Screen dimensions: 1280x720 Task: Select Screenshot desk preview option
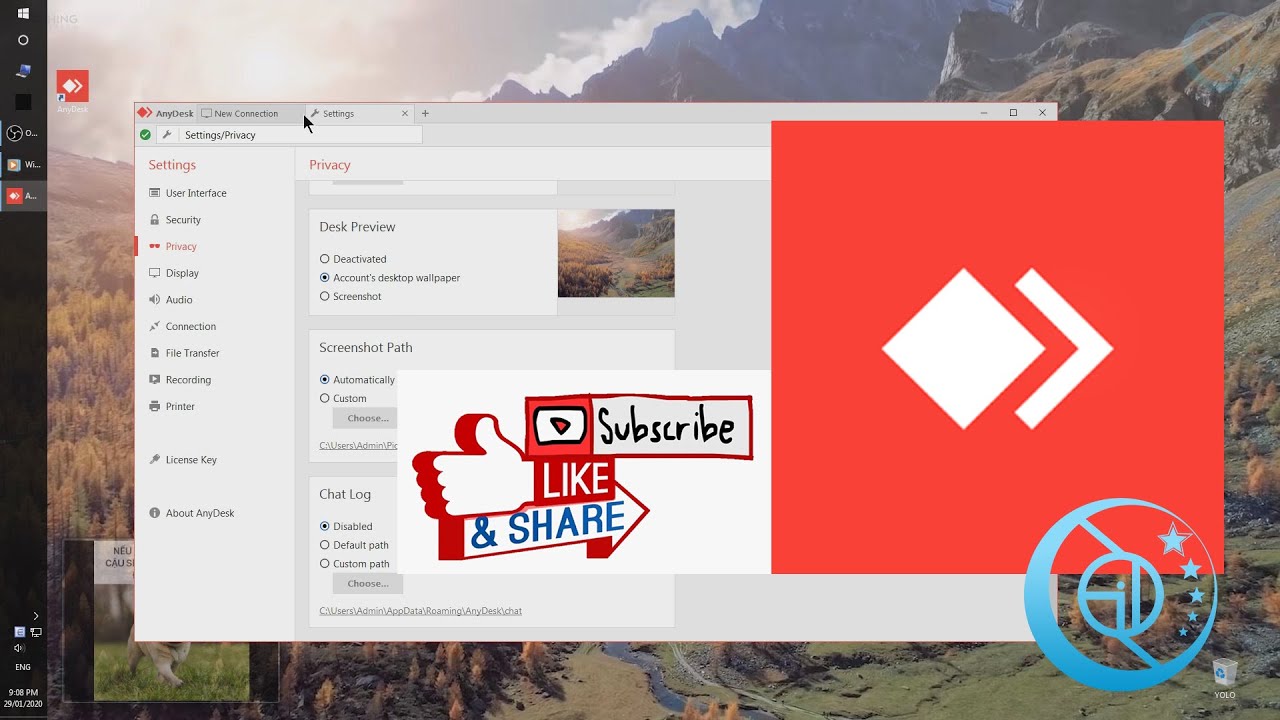tap(351, 296)
